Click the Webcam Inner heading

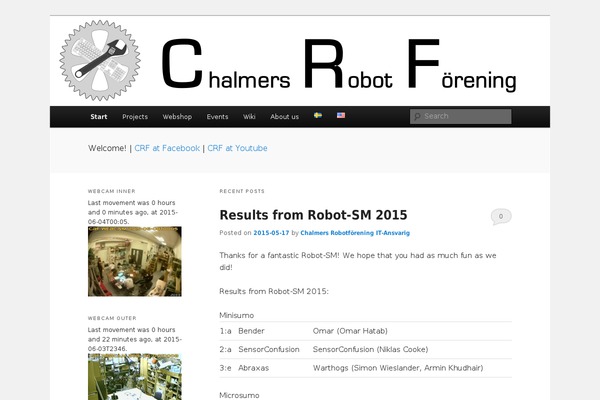111,191
